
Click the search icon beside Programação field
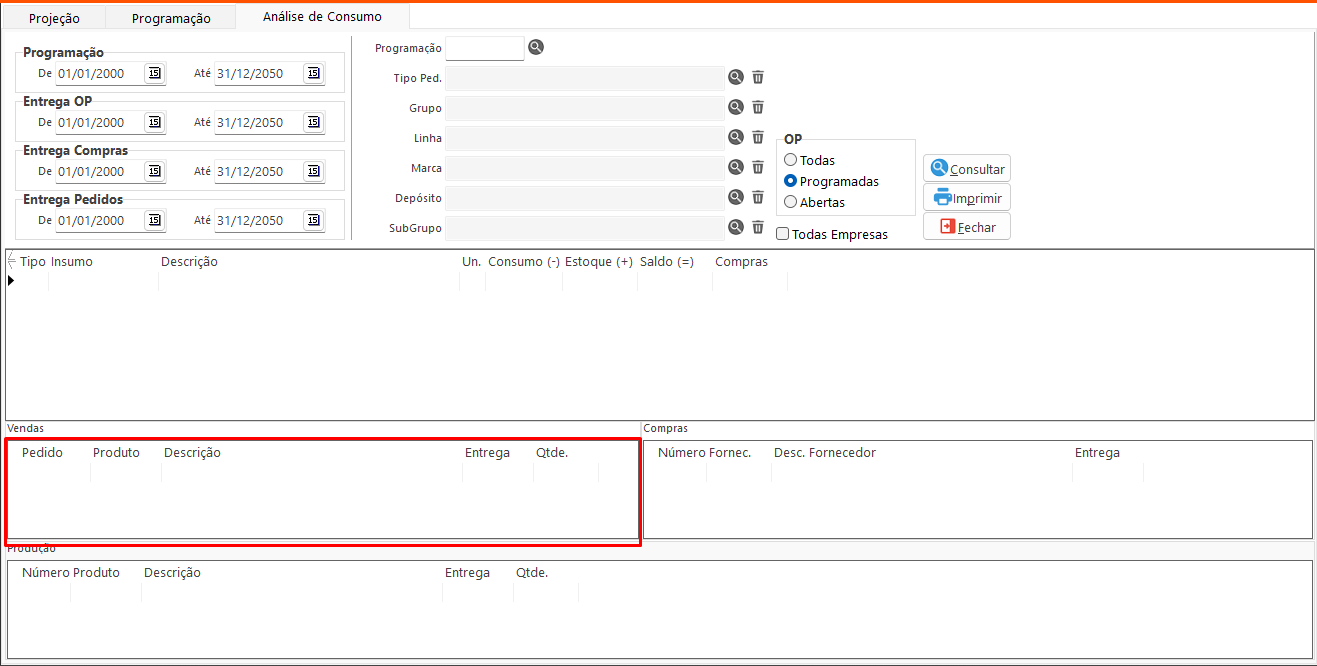coord(536,47)
